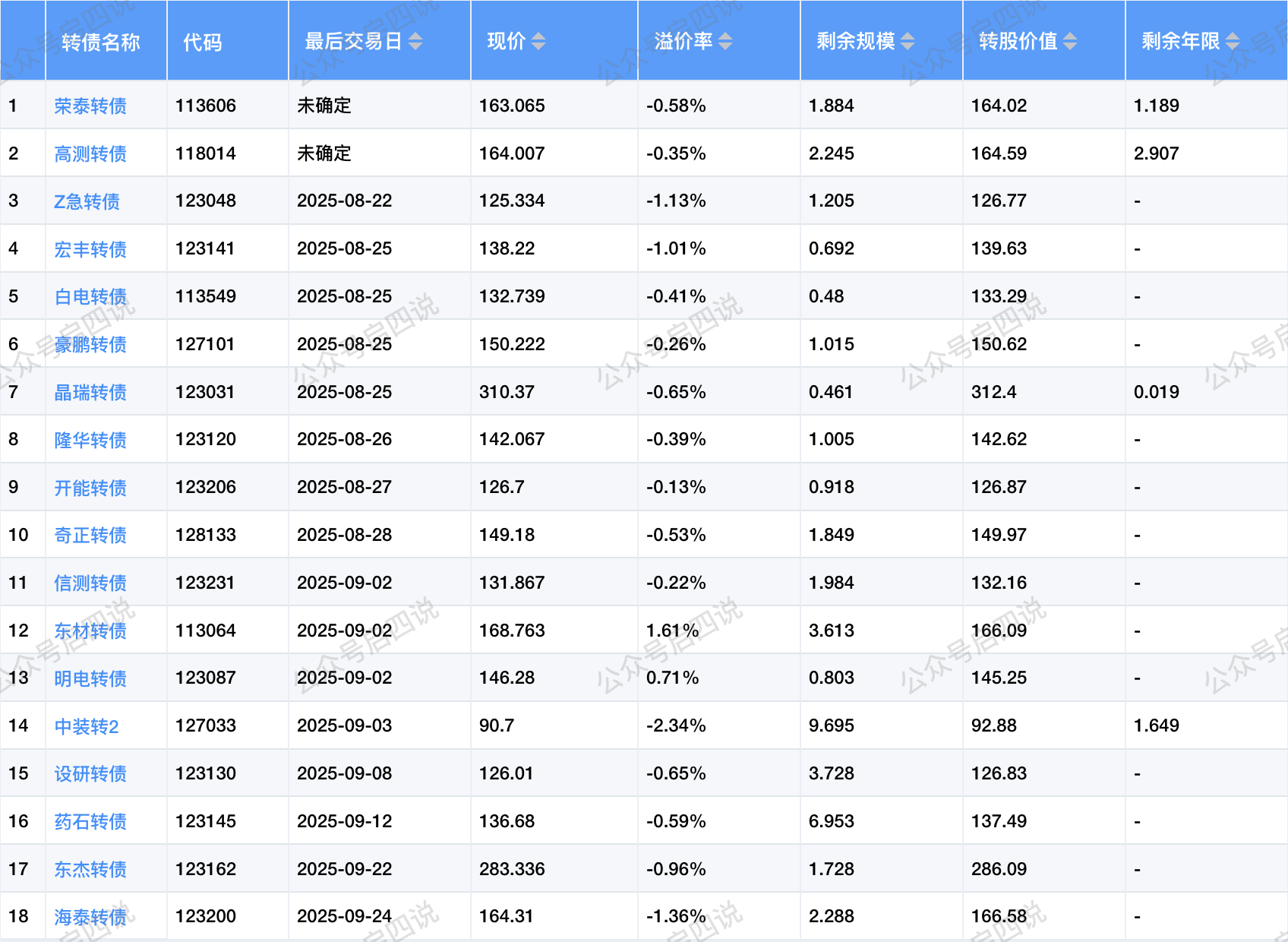Open the 隆华转债 bond link
The width and height of the screenshot is (1288, 942).
(x=90, y=440)
